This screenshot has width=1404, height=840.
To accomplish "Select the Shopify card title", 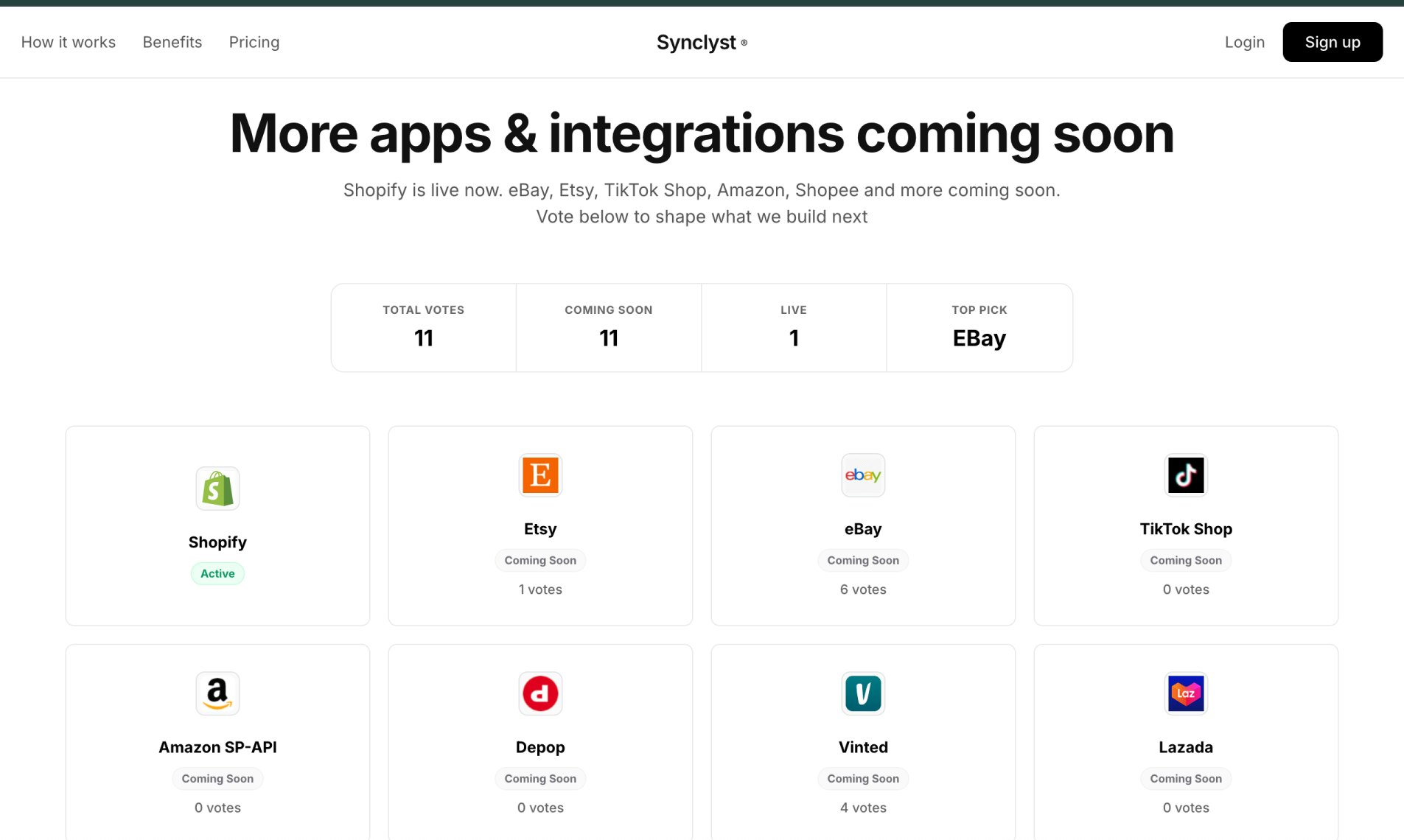I will (217, 542).
